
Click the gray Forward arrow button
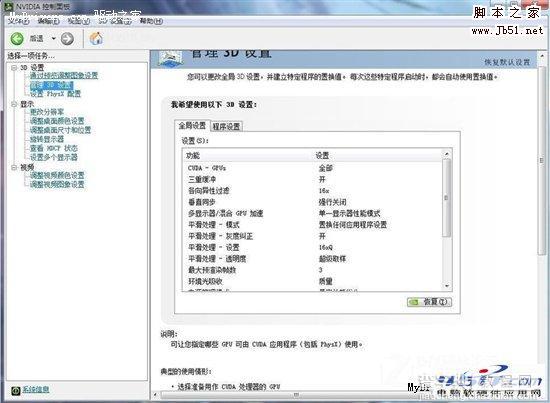click(67, 39)
